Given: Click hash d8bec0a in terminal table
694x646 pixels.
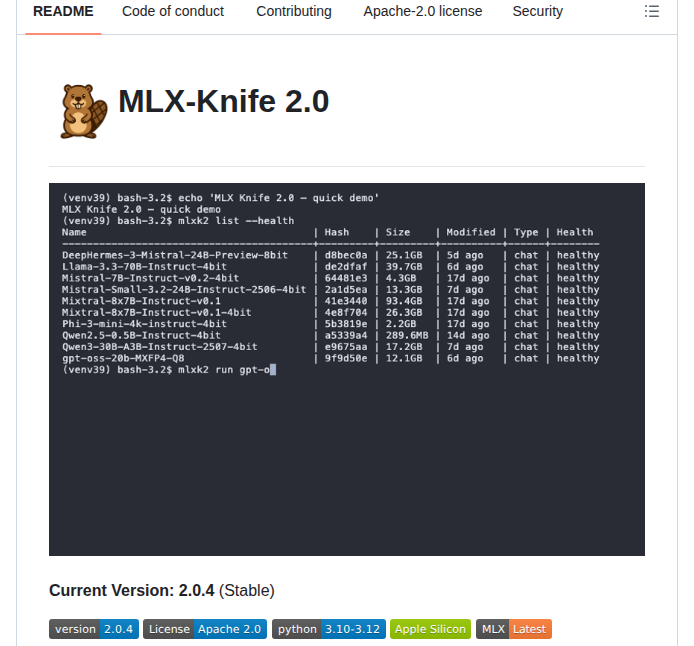Looking at the screenshot, I should tap(346, 255).
